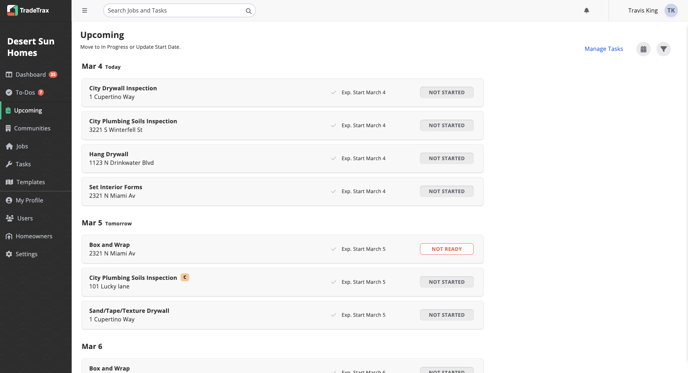Toggle checkmark for Hang Drywall task
This screenshot has width=688, height=373.
click(333, 158)
